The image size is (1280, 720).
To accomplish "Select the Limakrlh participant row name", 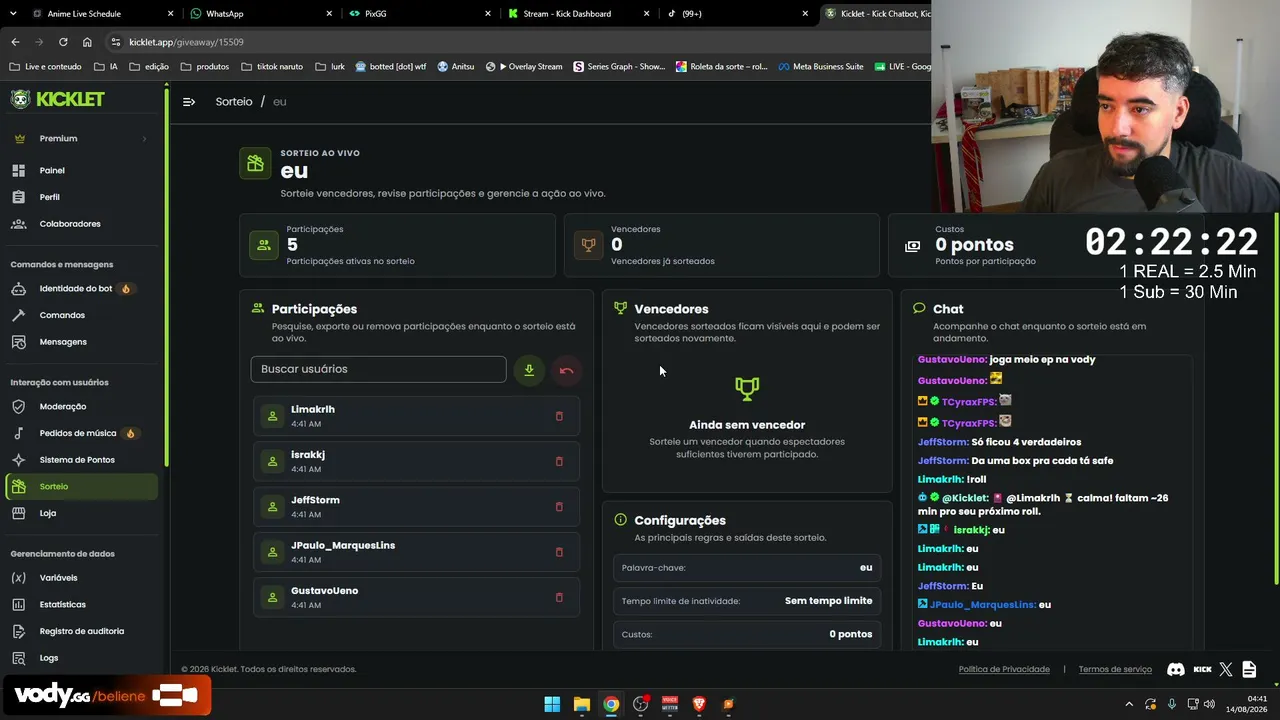I will coord(313,410).
